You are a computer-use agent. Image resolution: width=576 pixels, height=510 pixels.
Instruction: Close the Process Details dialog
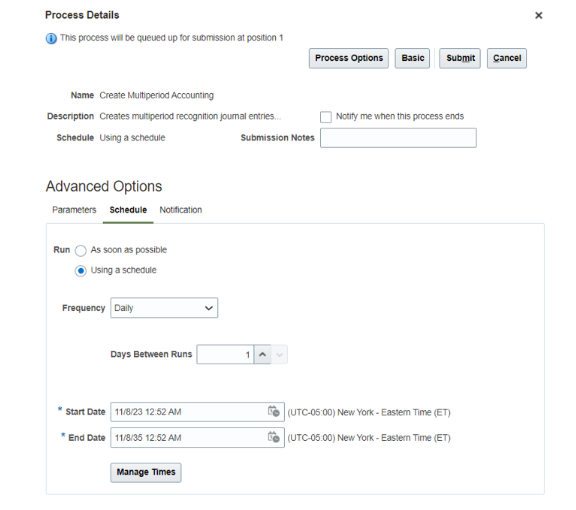539,15
